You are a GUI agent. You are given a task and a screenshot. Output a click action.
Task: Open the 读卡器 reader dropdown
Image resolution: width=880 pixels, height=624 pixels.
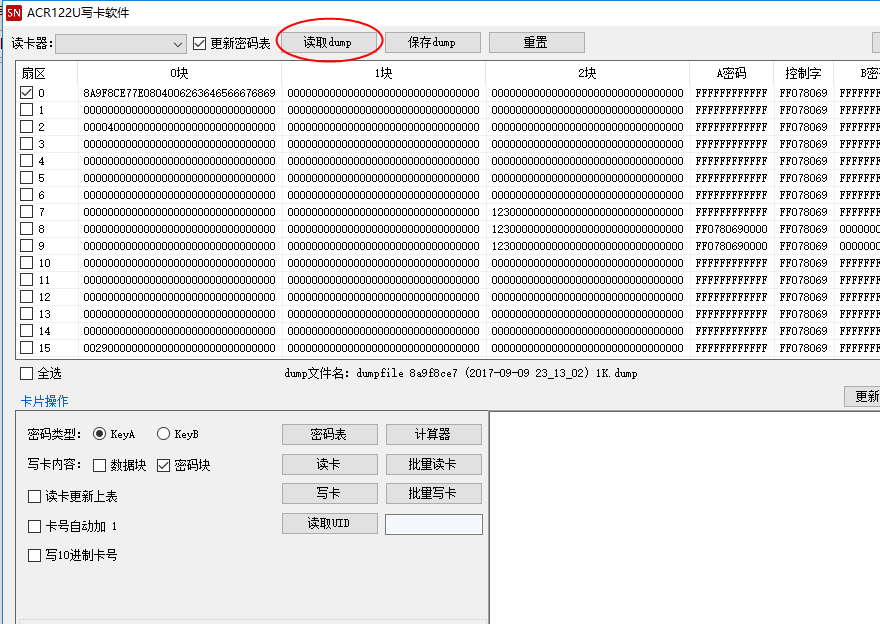(x=121, y=44)
